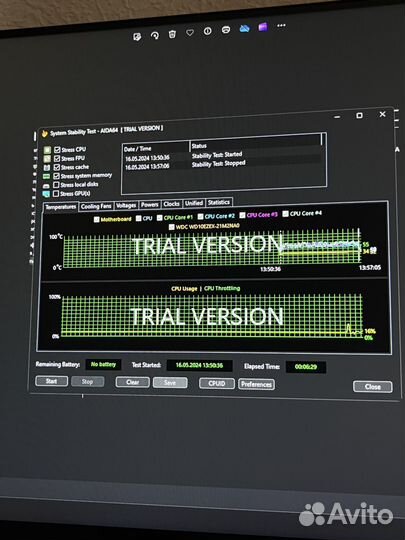
Task: Show file info via the info icon
Action: tap(207, 31)
